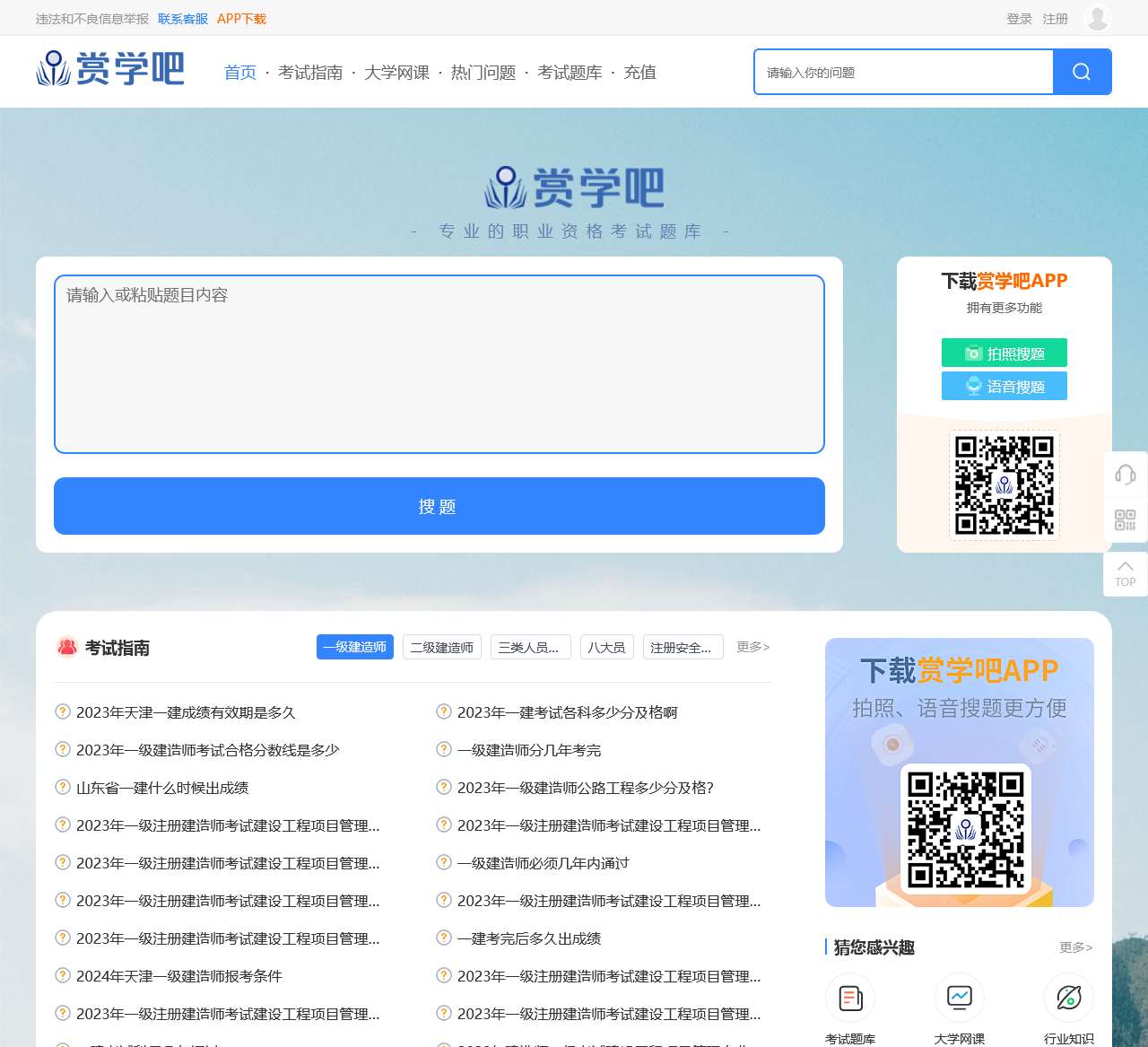The width and height of the screenshot is (1148, 1047).
Task: Click the 搜题 search button
Action: point(439,506)
